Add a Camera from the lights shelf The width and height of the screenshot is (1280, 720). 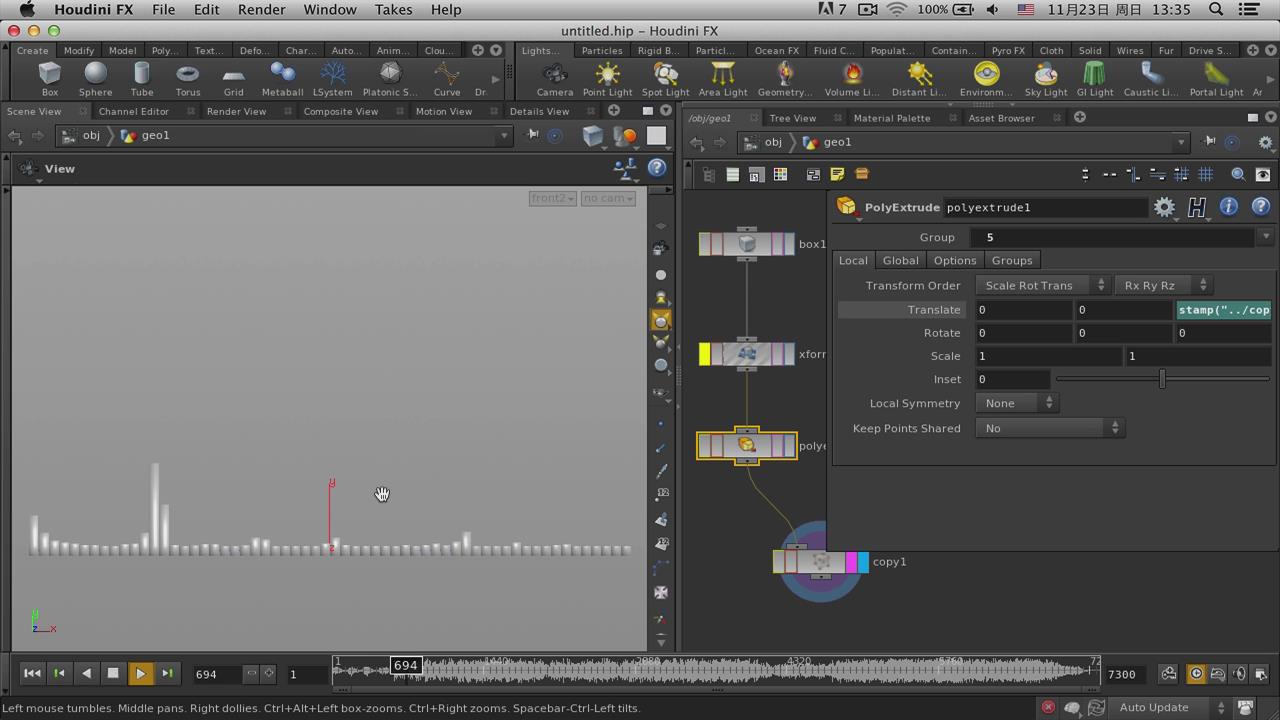coord(554,79)
